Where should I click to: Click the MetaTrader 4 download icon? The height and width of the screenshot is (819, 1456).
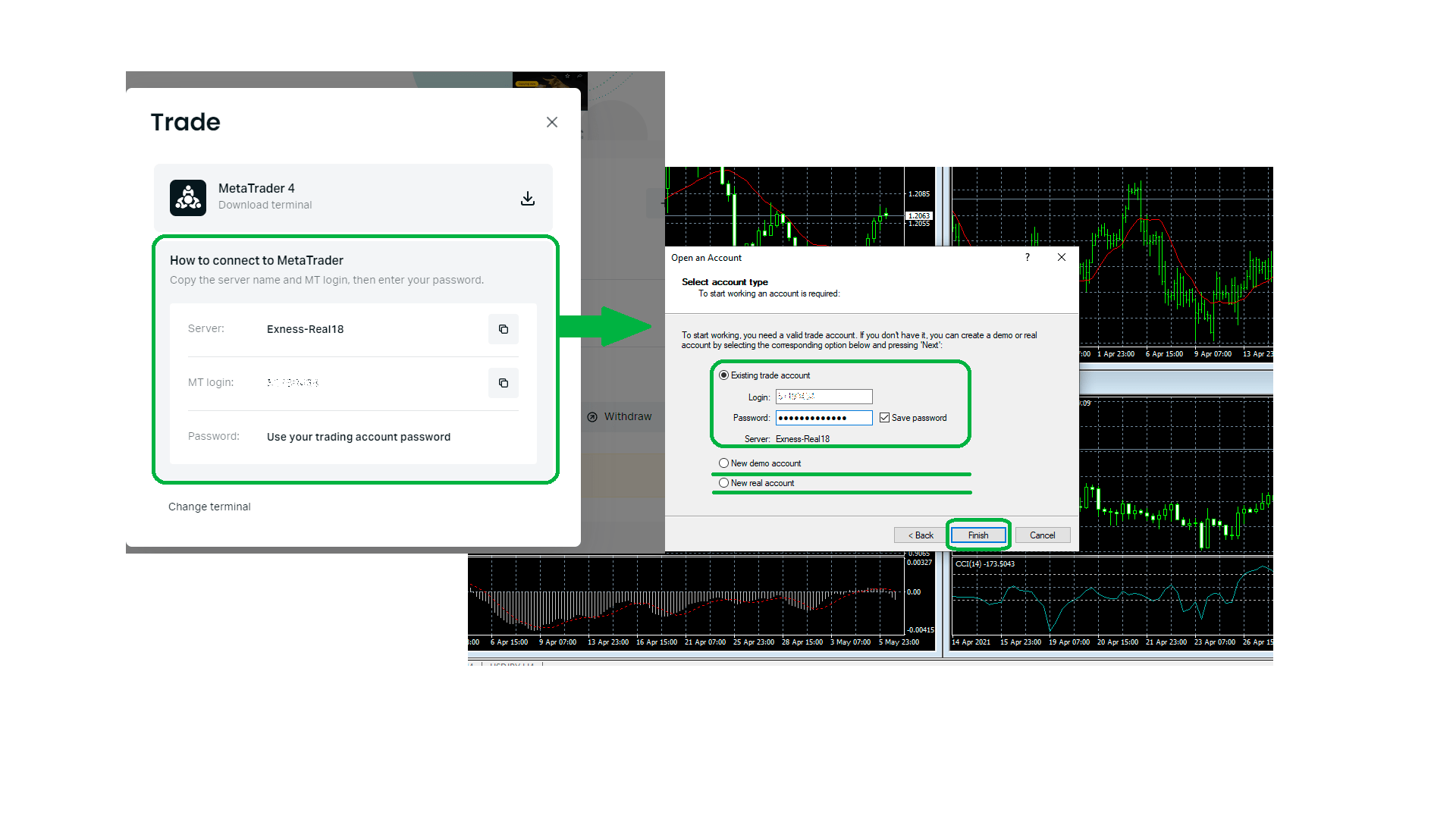(528, 198)
